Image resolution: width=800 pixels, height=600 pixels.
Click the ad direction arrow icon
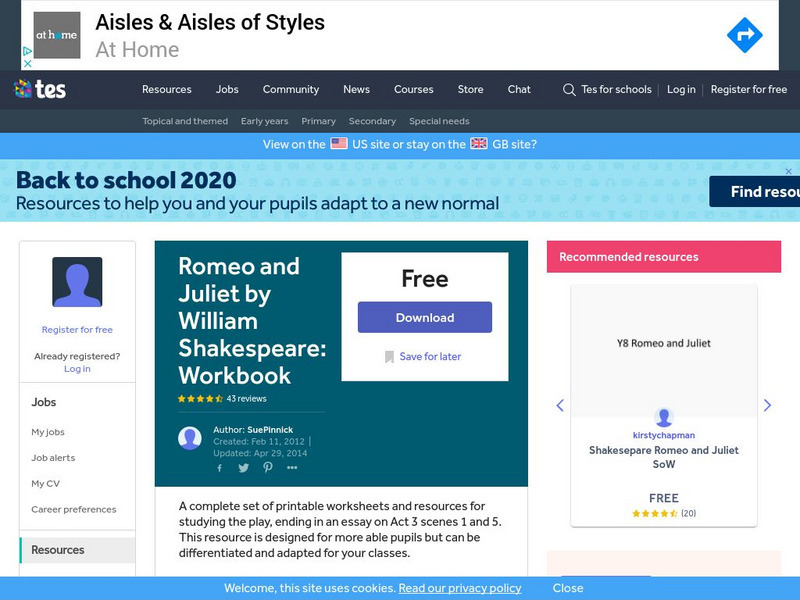744,35
